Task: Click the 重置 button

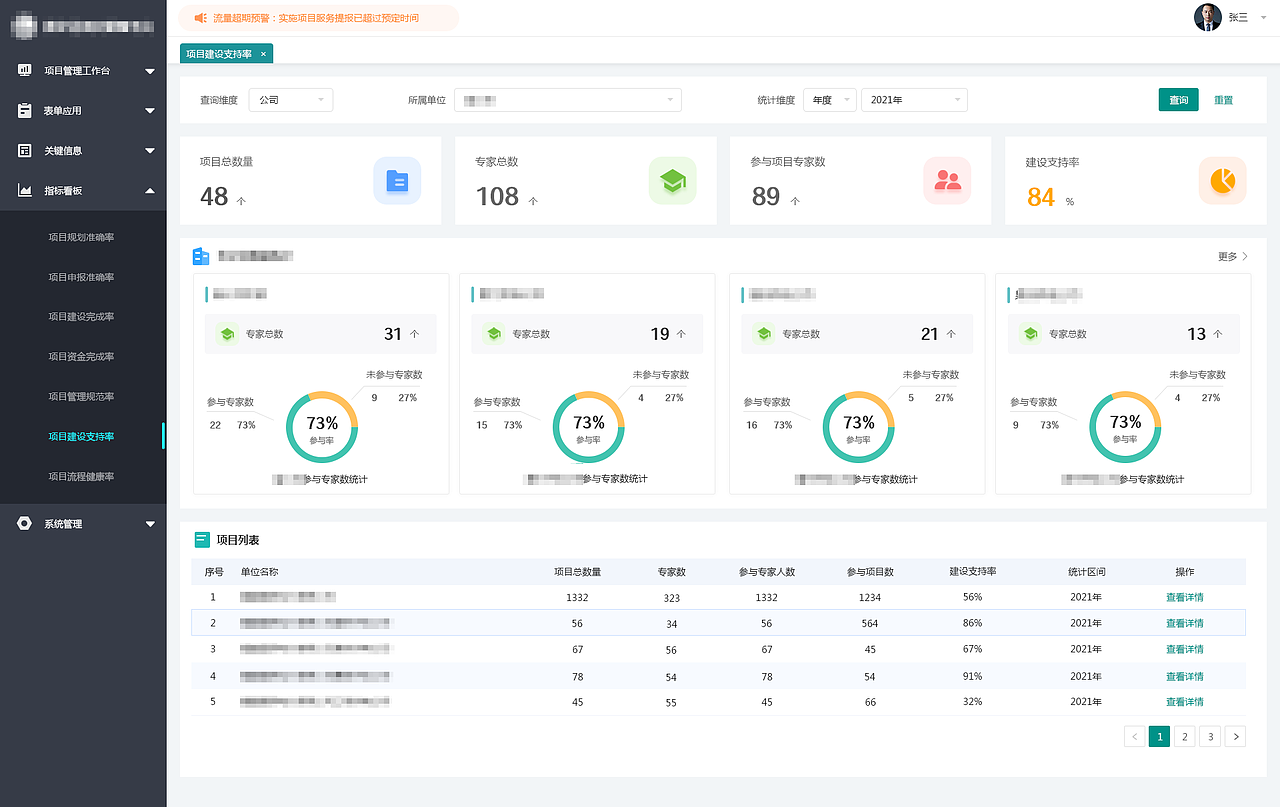Action: pos(1223,100)
